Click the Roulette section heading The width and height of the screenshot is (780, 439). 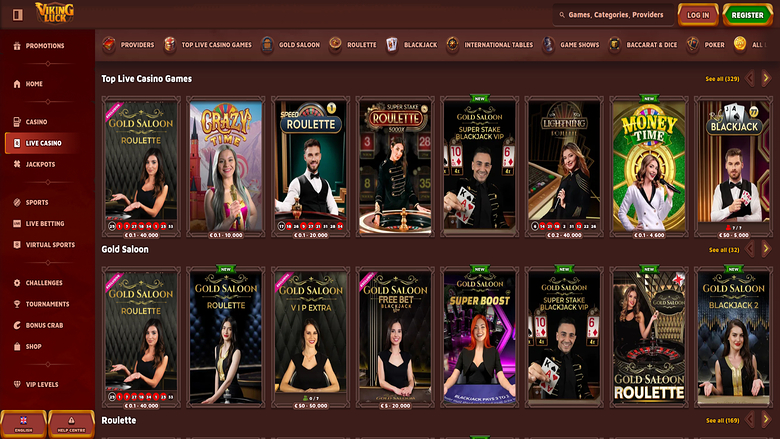pyautogui.click(x=119, y=421)
